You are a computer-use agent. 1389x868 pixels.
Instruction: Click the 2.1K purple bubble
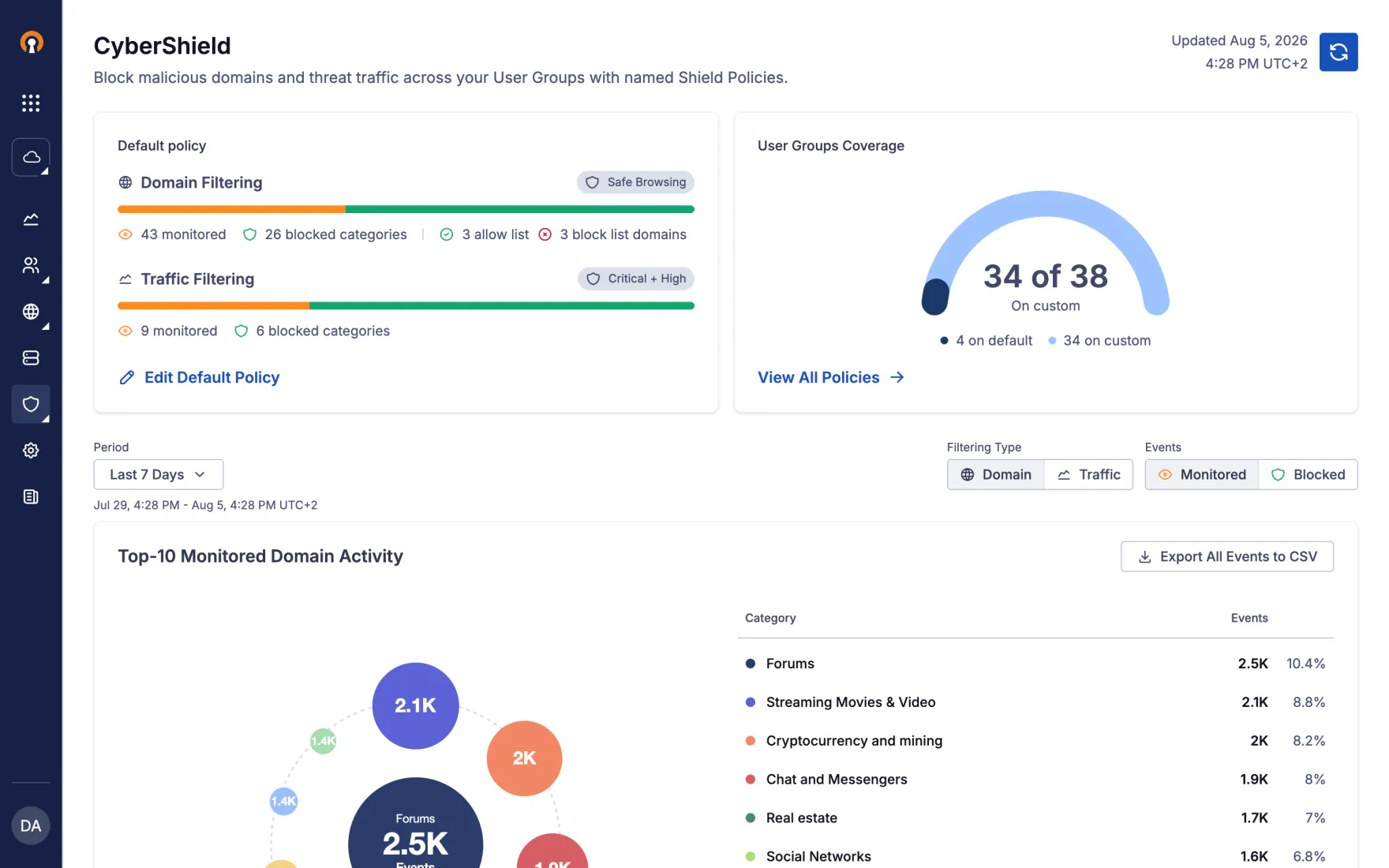[x=415, y=705]
